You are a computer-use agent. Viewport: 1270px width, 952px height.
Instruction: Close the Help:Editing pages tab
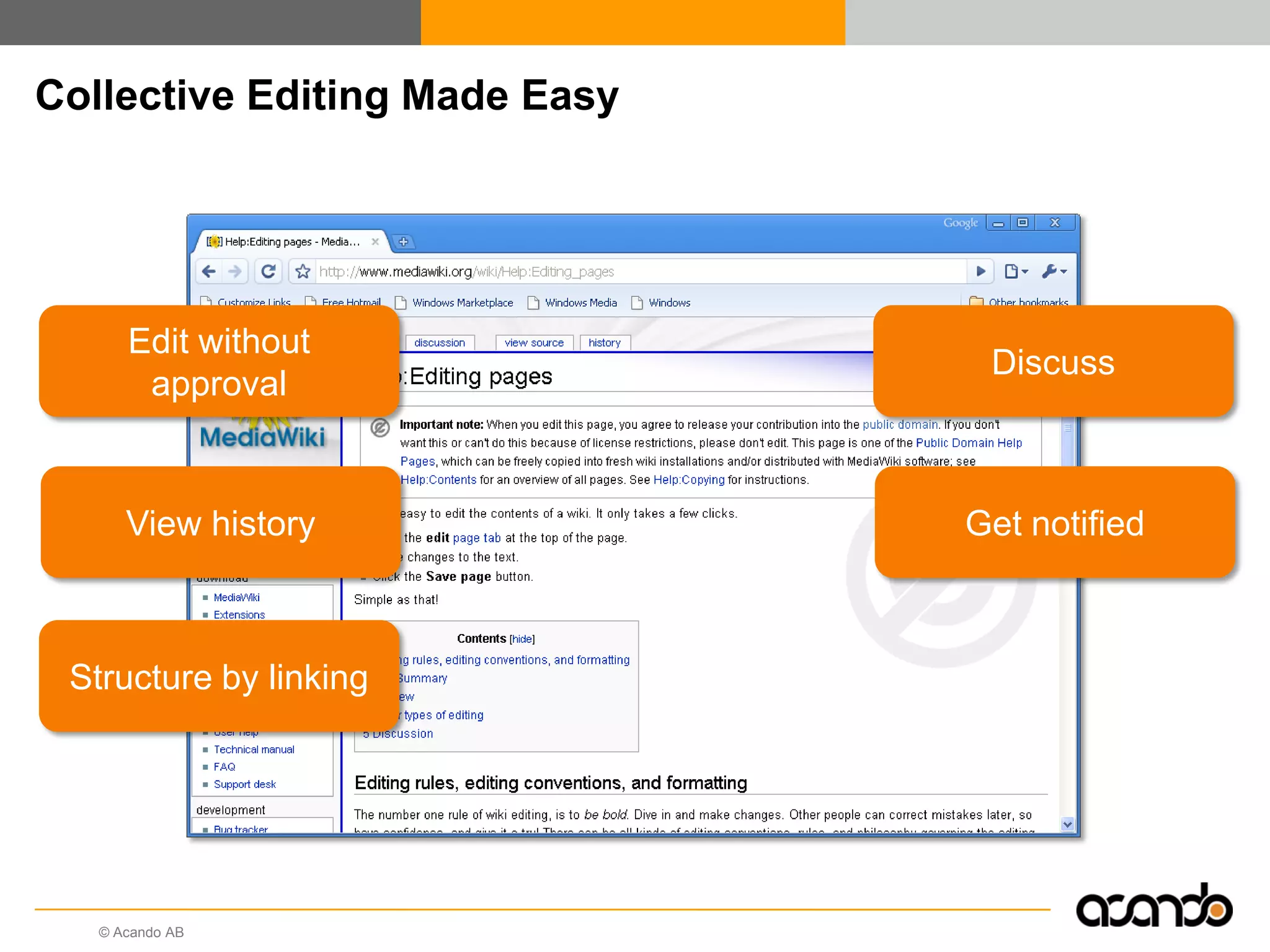click(x=375, y=242)
